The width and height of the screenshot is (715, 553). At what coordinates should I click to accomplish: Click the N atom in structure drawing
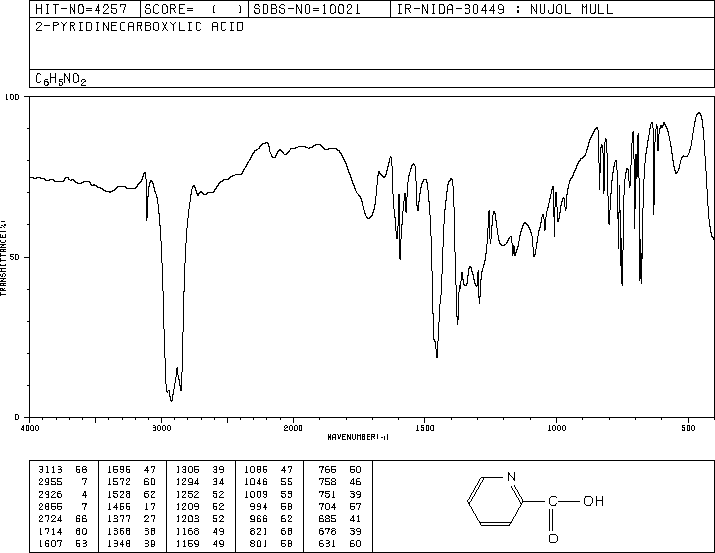[511, 477]
